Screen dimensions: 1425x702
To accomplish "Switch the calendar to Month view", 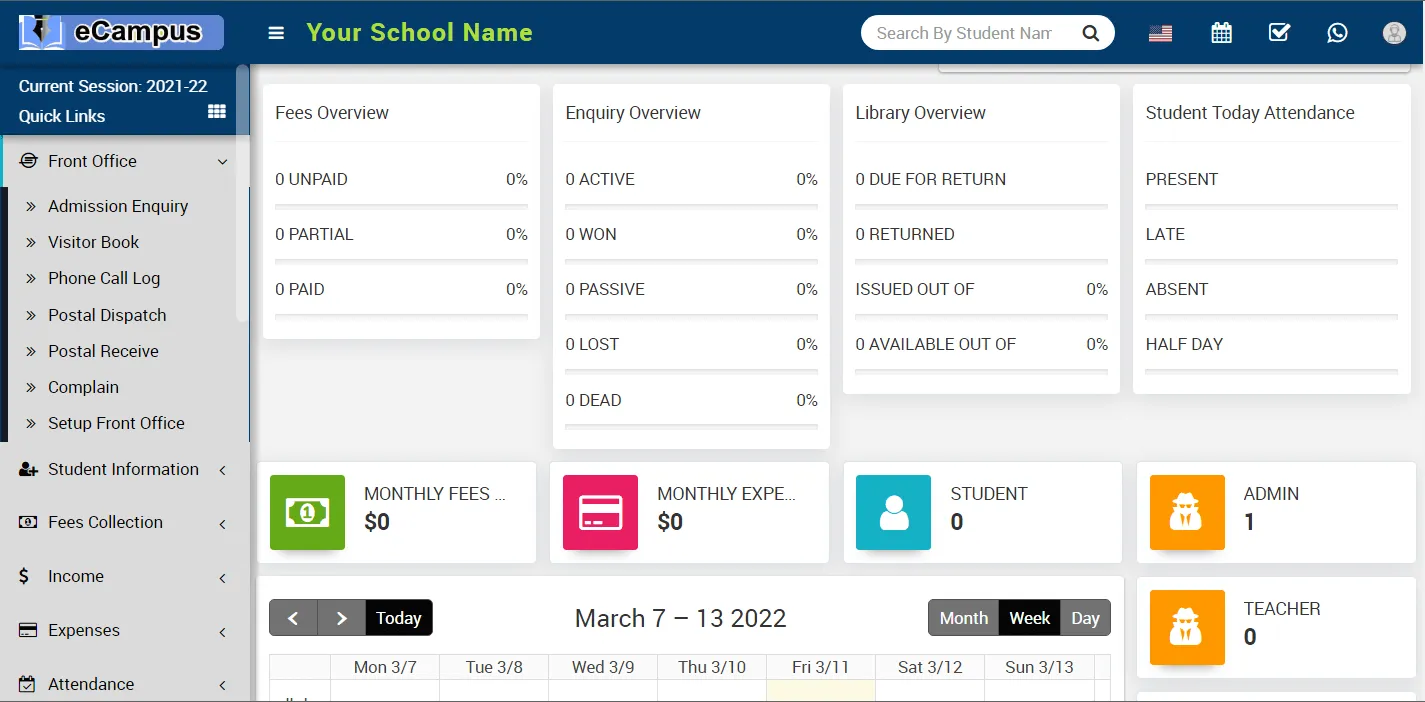I will (963, 618).
